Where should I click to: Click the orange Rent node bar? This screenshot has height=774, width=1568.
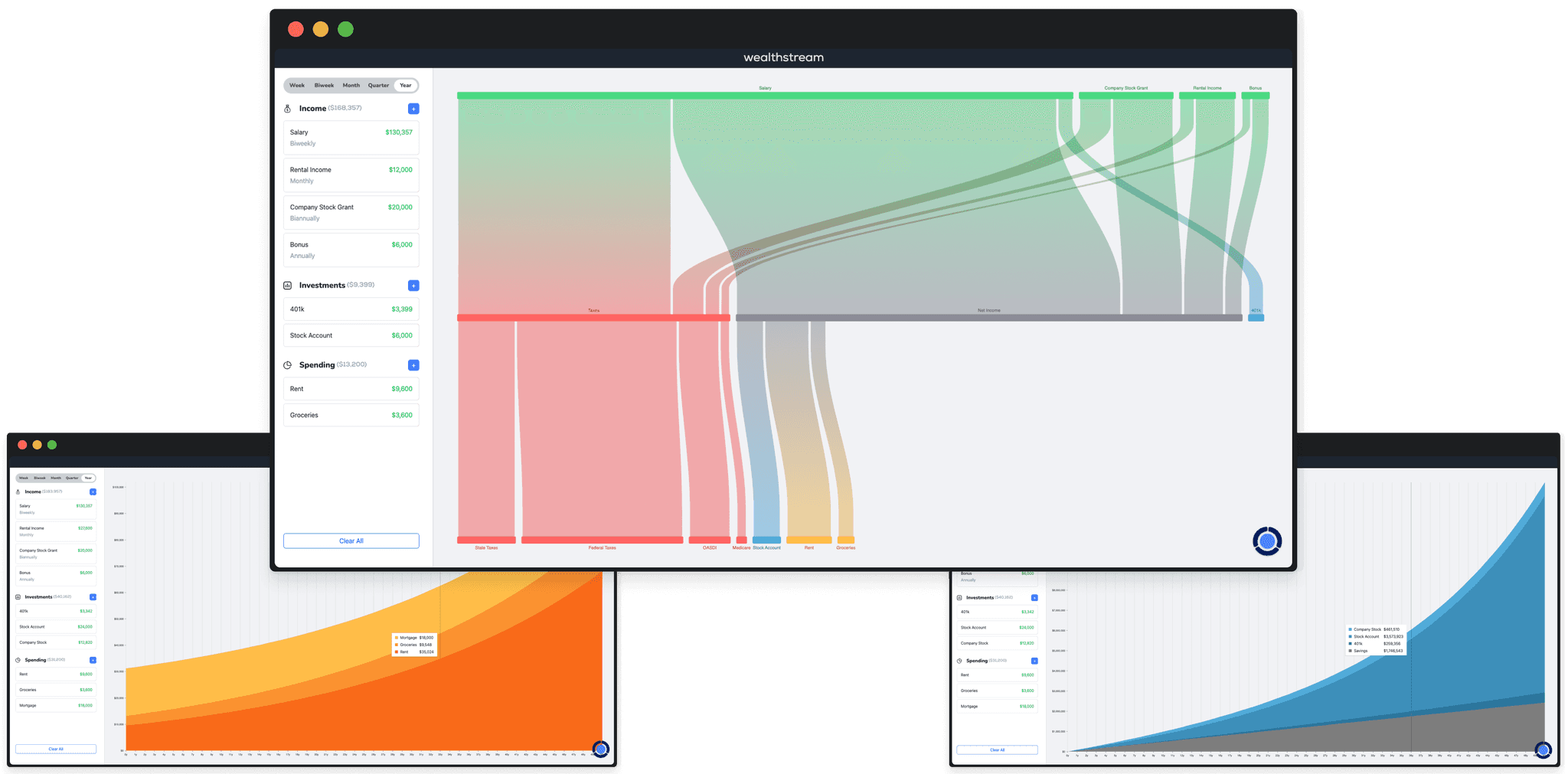(808, 540)
